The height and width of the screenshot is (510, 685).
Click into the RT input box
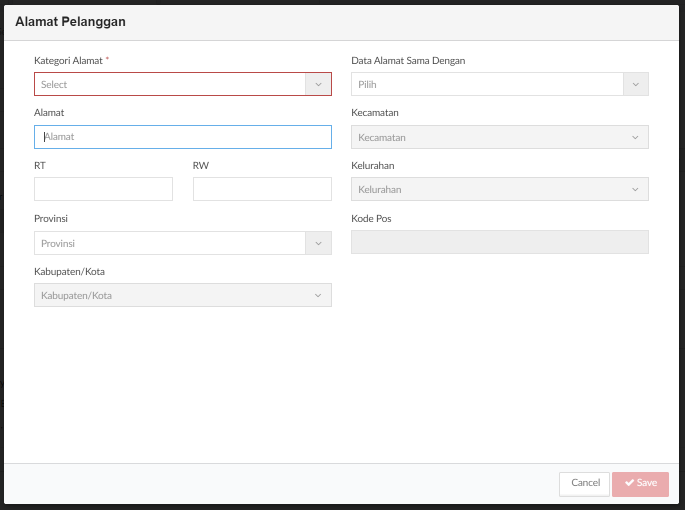(103, 189)
